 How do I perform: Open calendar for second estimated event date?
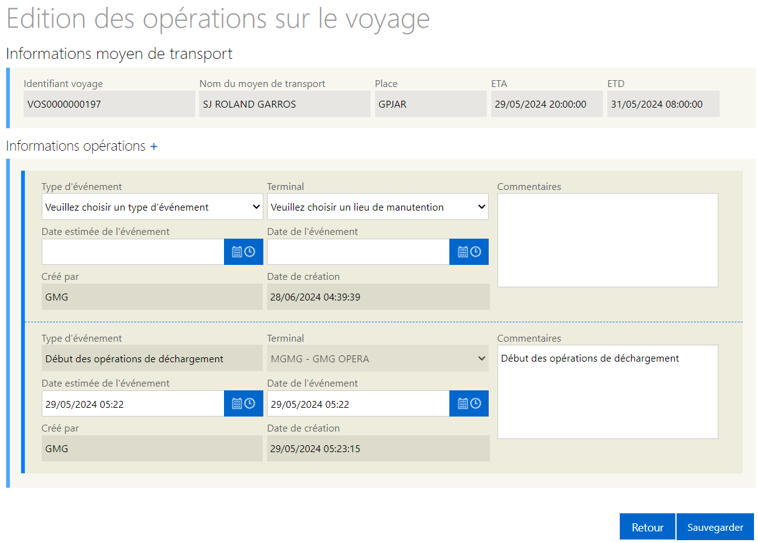[x=243, y=404]
